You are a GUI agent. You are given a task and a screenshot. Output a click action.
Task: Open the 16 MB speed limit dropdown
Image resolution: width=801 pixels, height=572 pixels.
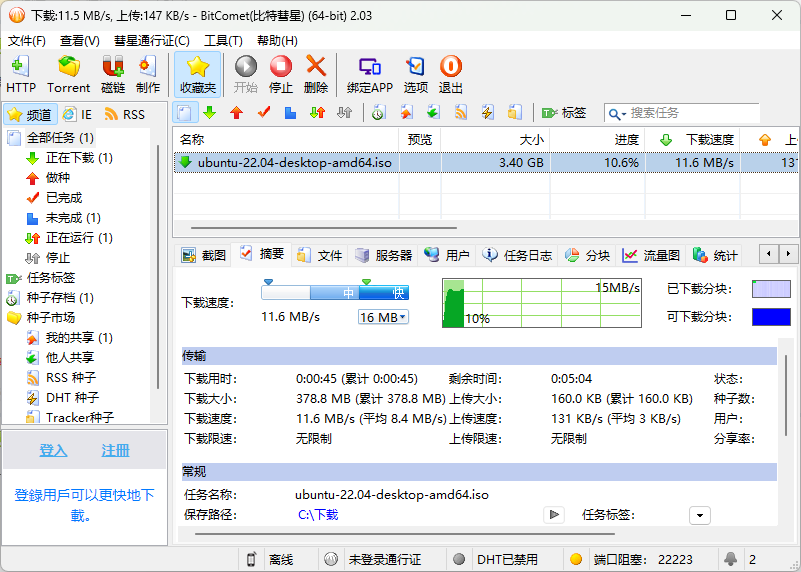click(383, 317)
